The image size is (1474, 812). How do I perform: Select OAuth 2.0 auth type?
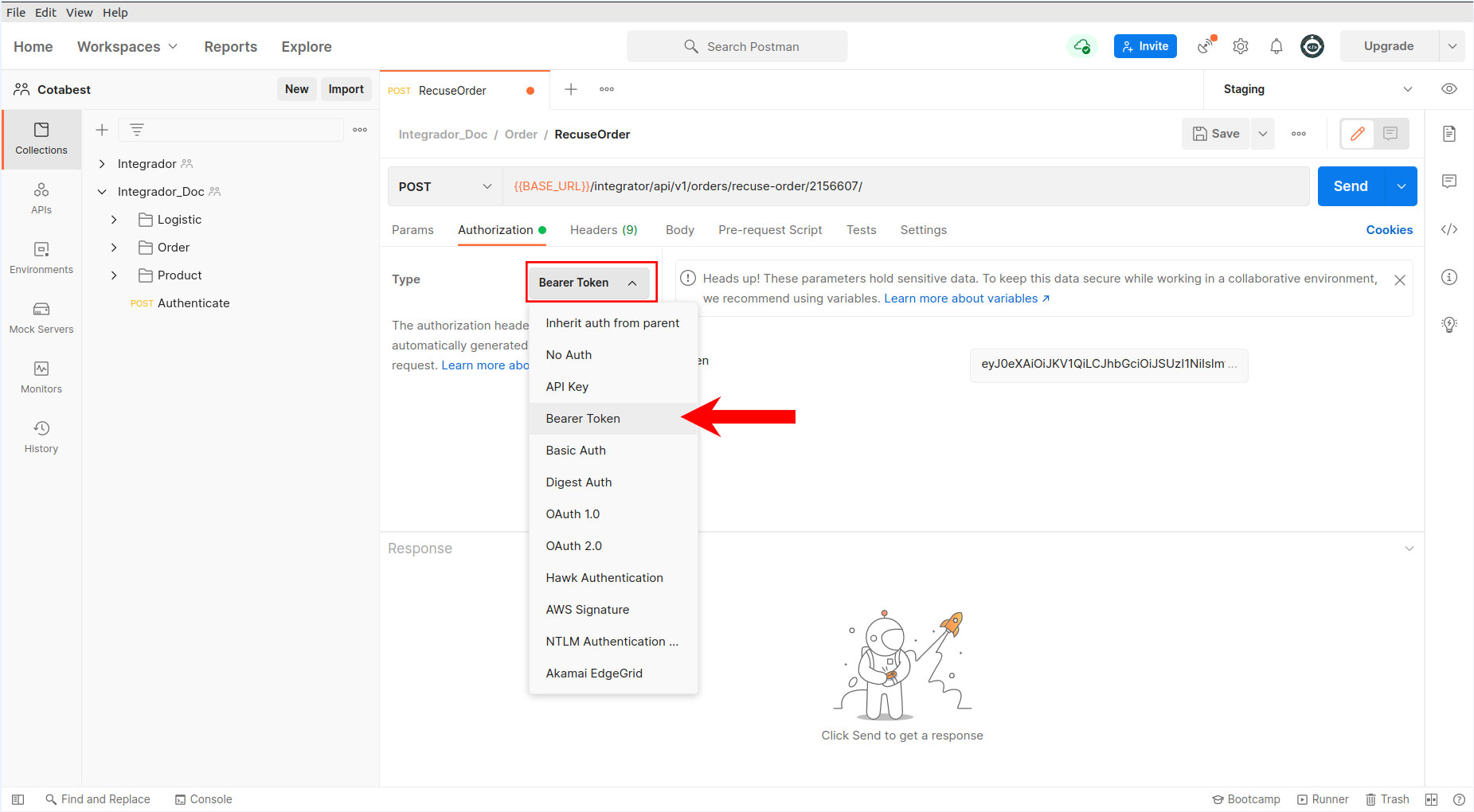613,546
